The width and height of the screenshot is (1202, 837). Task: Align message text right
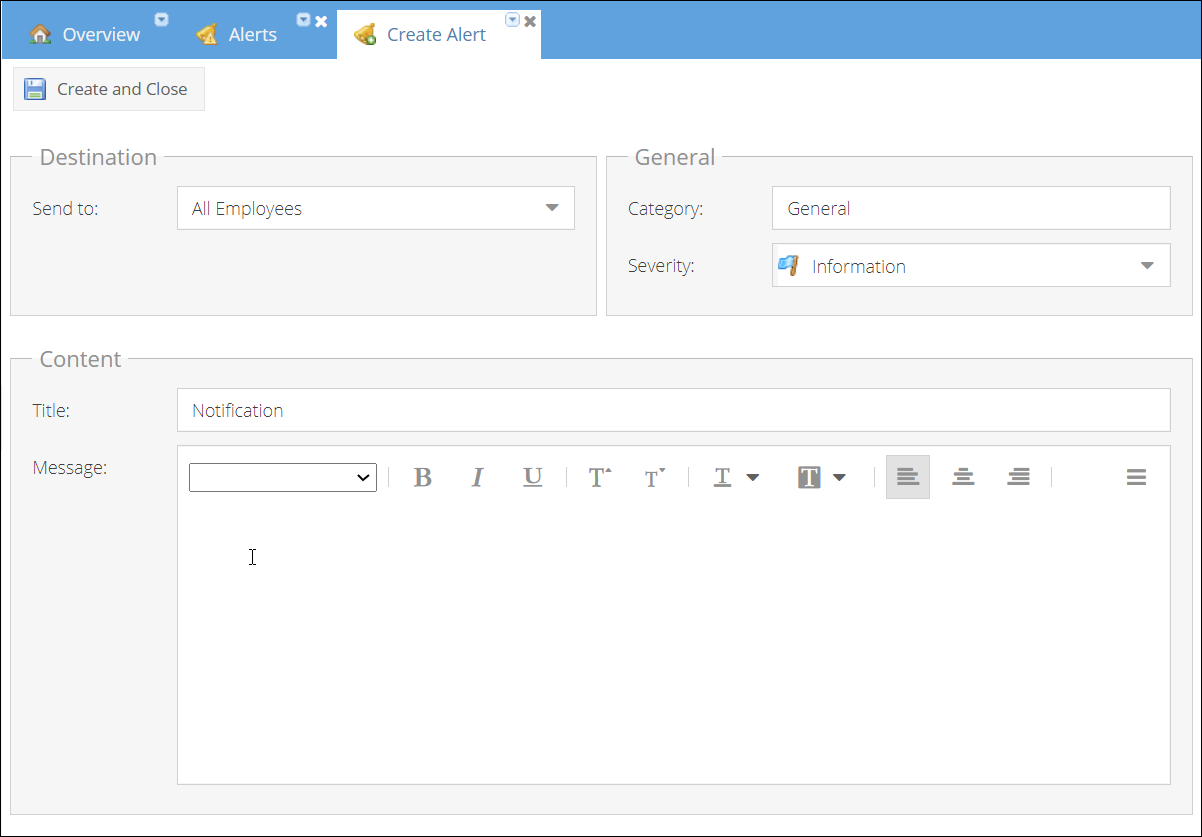[1019, 477]
